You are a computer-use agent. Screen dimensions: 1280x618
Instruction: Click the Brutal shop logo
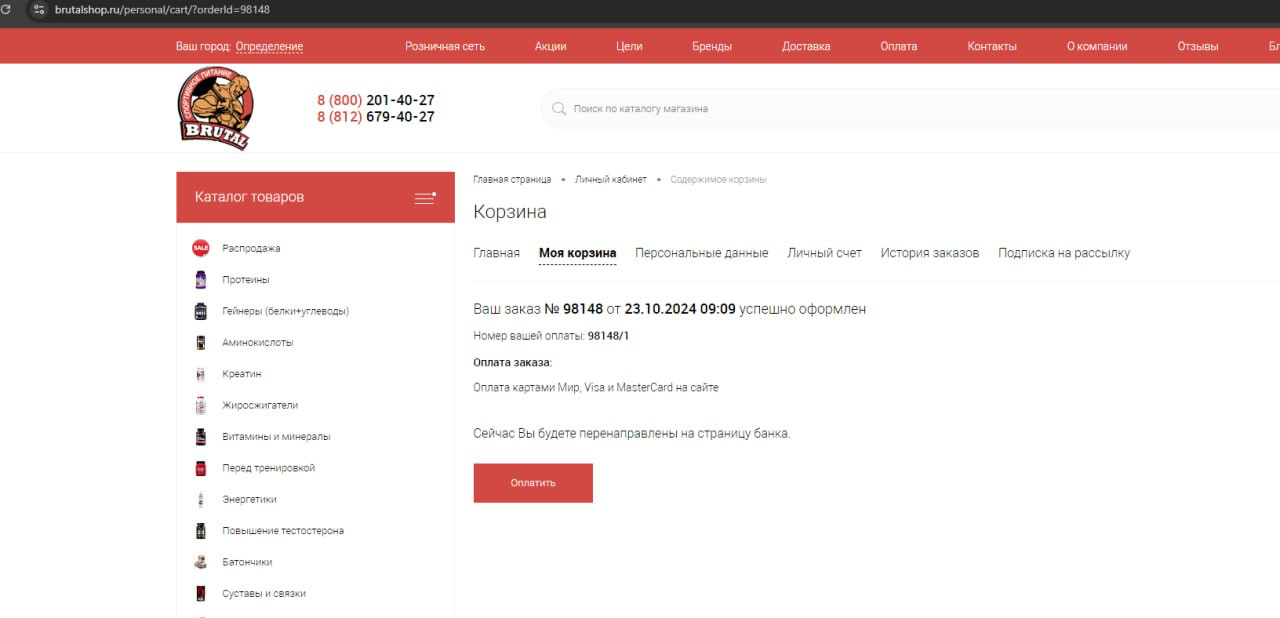(215, 108)
